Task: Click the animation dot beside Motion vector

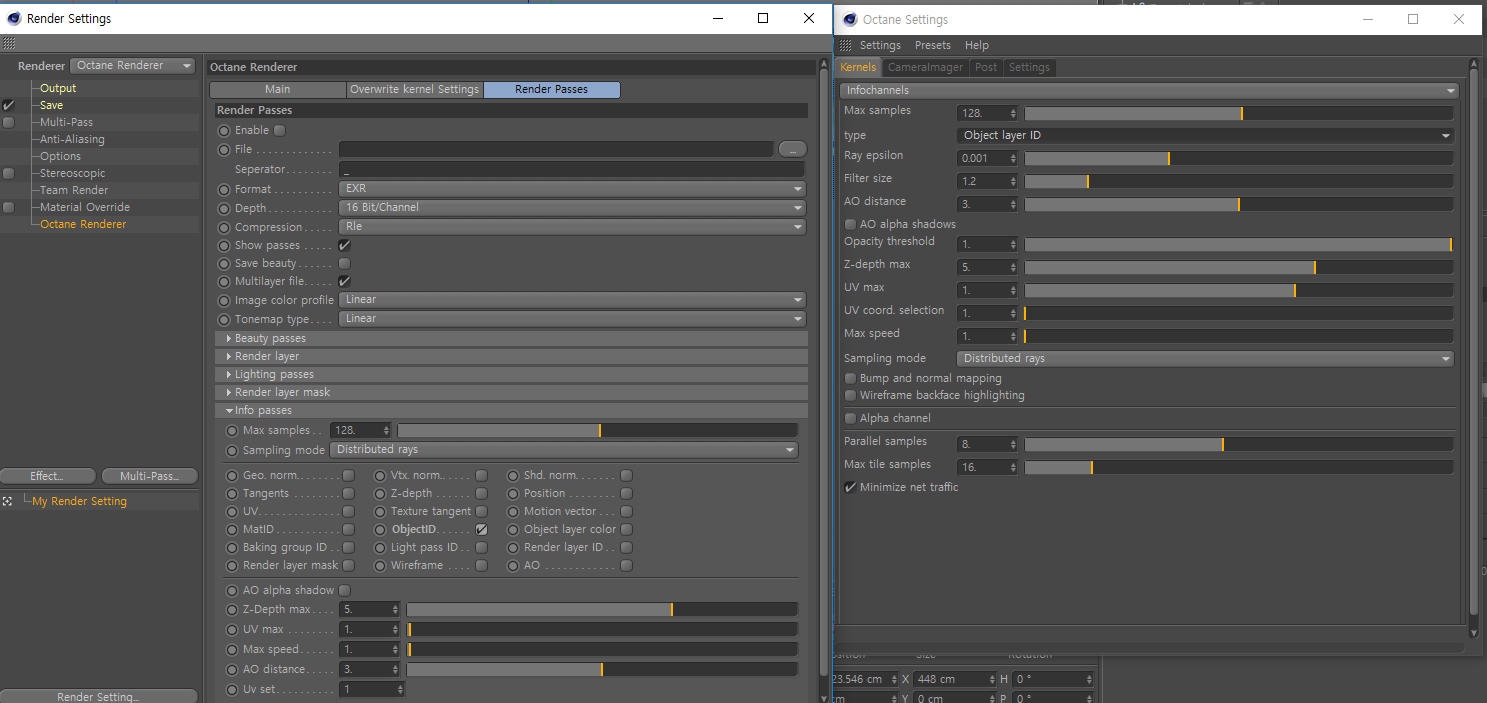Action: (513, 511)
